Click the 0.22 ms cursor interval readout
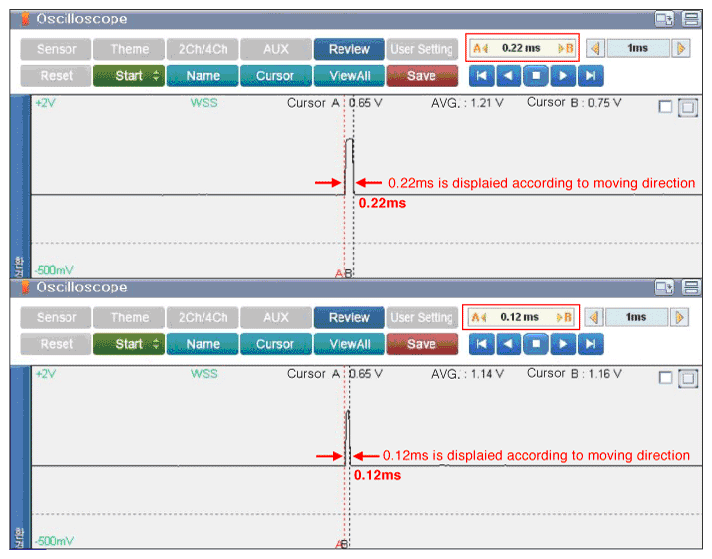712x559 pixels. point(521,48)
